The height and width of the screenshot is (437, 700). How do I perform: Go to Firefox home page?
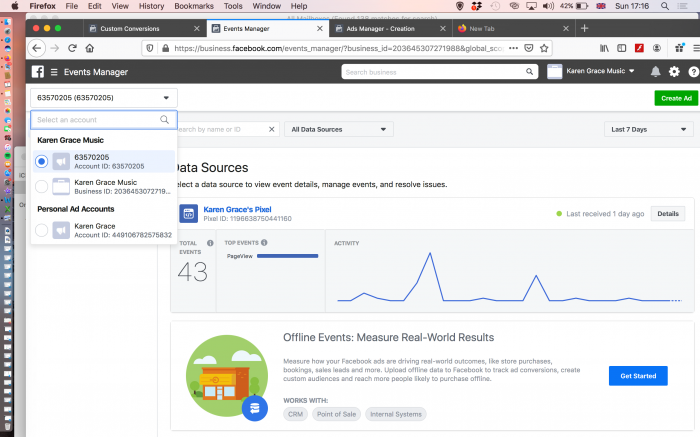(90, 48)
